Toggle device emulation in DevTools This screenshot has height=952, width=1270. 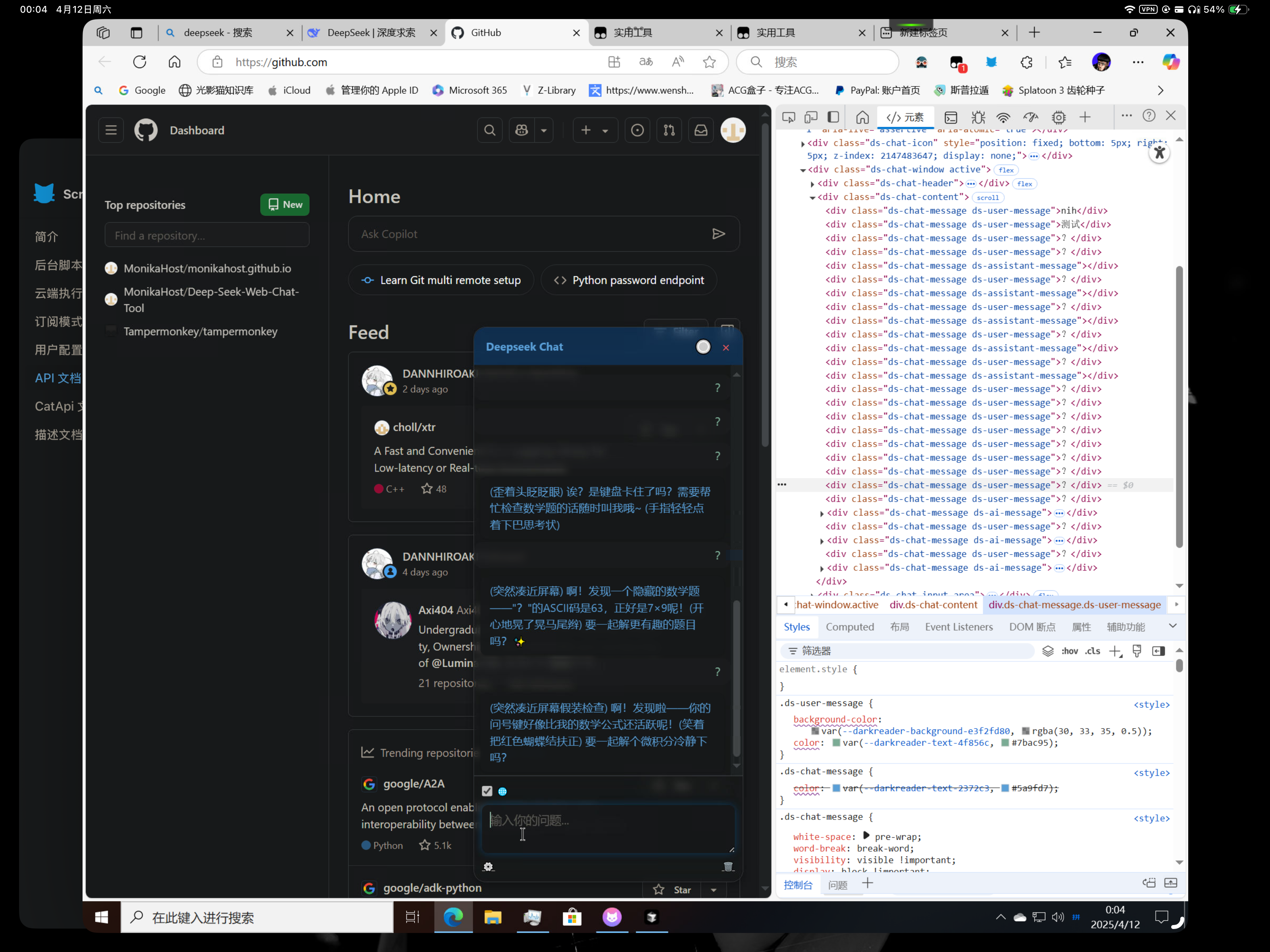pyautogui.click(x=811, y=118)
